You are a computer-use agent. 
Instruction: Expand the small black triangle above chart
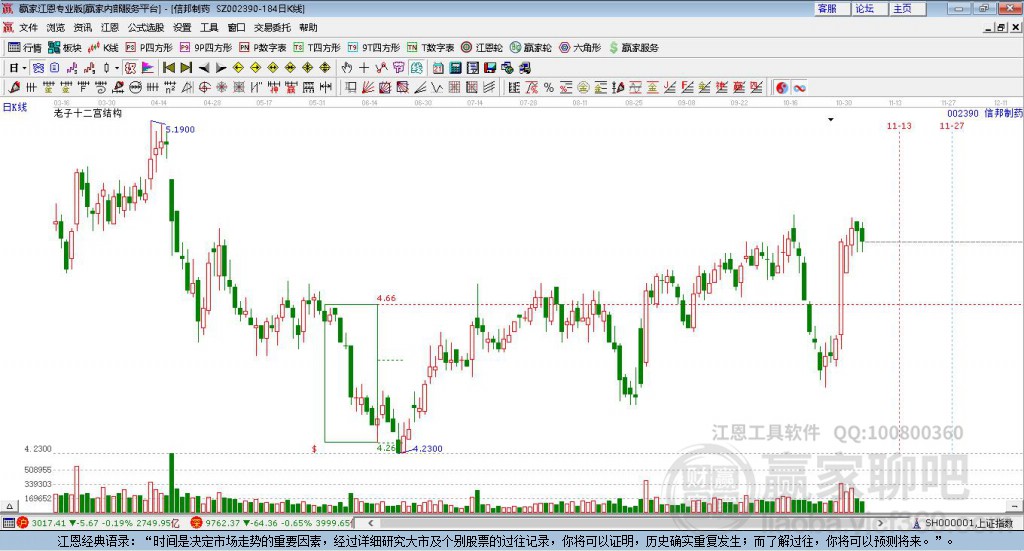[x=831, y=119]
